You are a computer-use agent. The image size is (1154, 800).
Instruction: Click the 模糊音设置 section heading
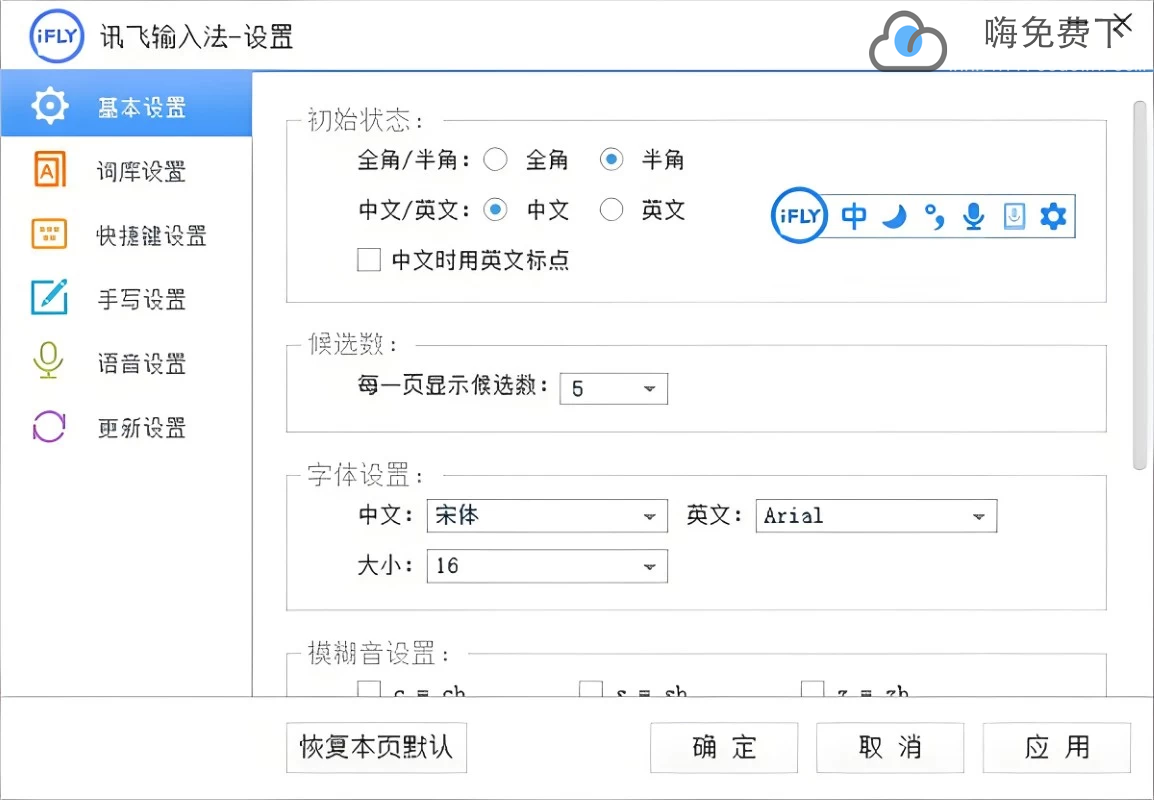point(378,653)
